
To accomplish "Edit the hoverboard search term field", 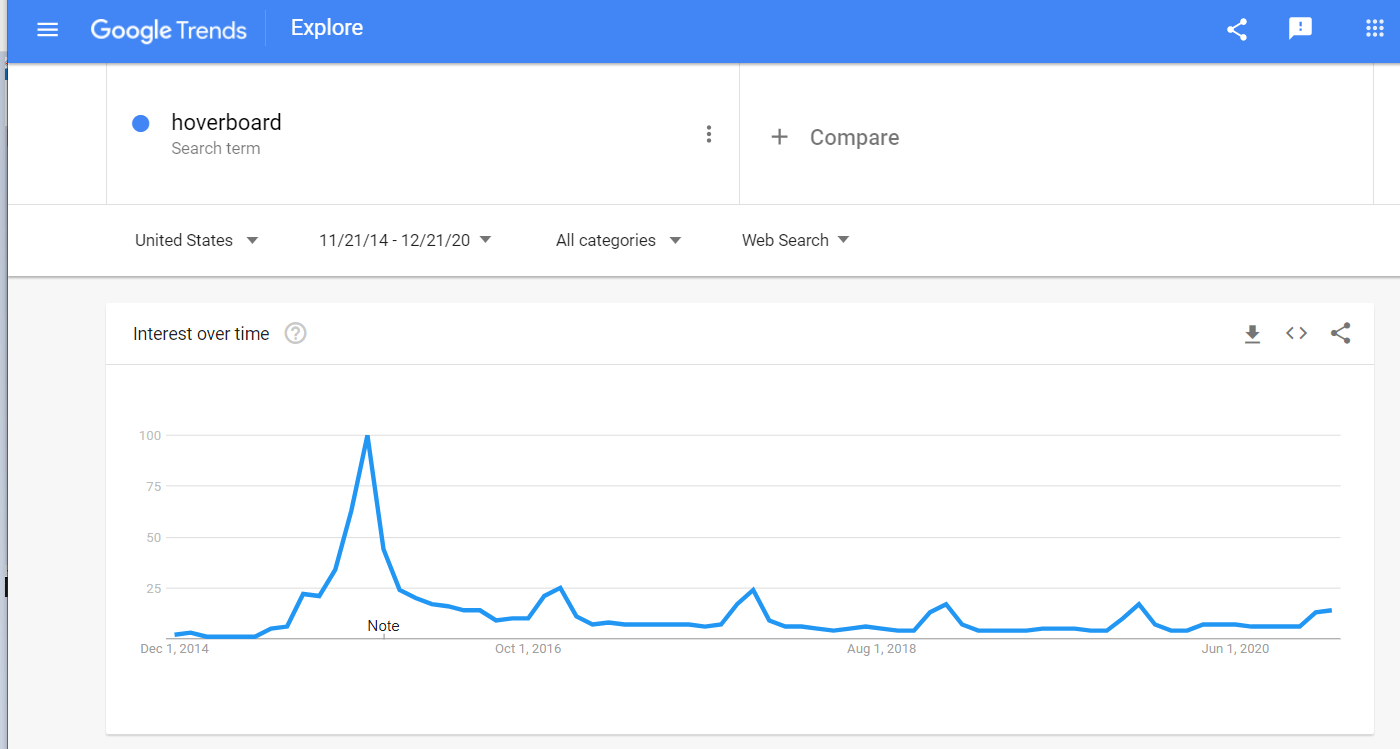I will click(x=423, y=135).
